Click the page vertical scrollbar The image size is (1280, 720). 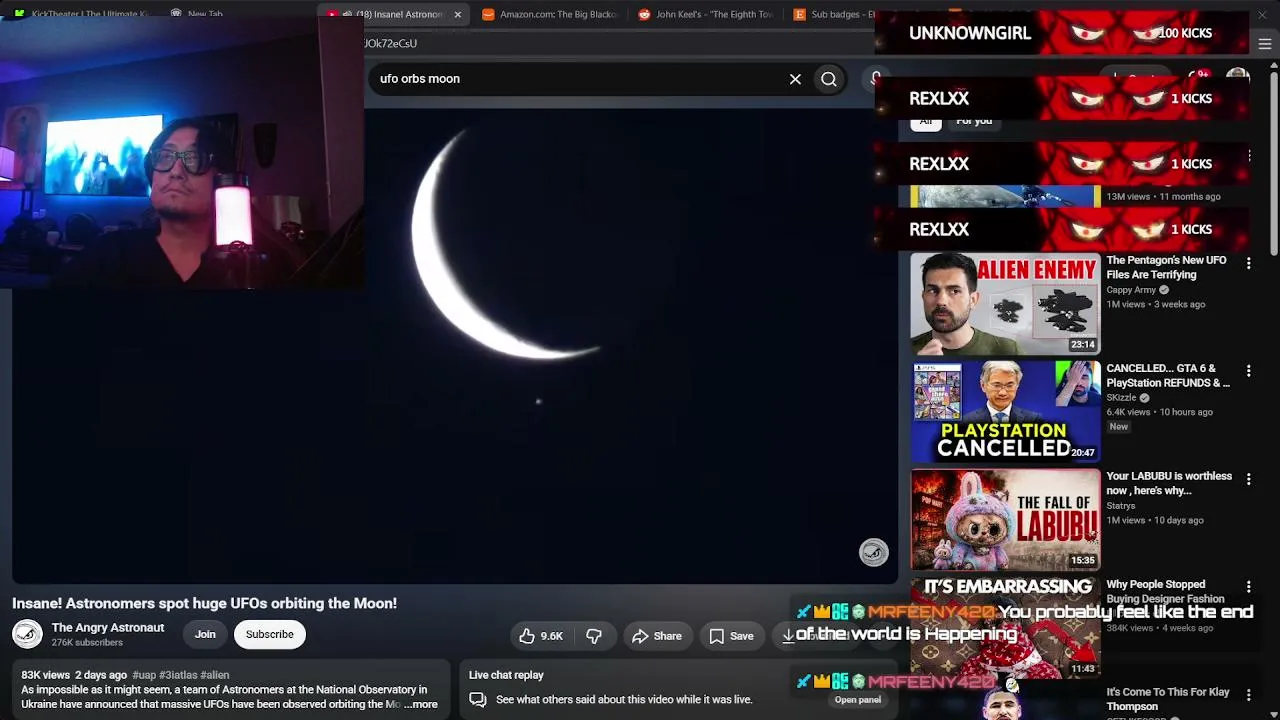point(1274,165)
